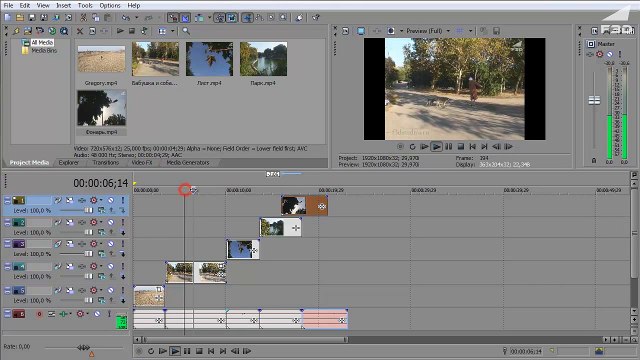The height and width of the screenshot is (360, 640).
Task: Open the Insert menu
Action: click(63, 5)
